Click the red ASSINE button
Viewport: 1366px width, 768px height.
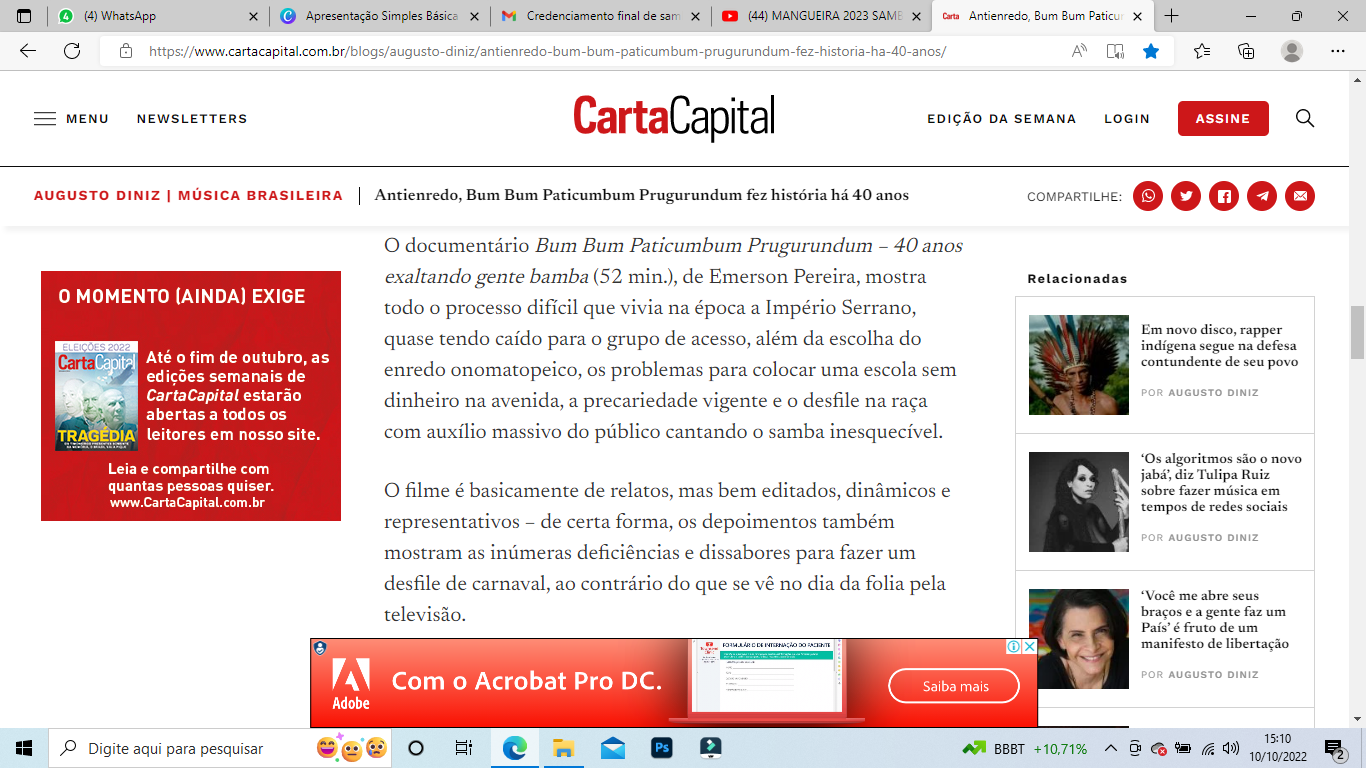[x=1223, y=118]
